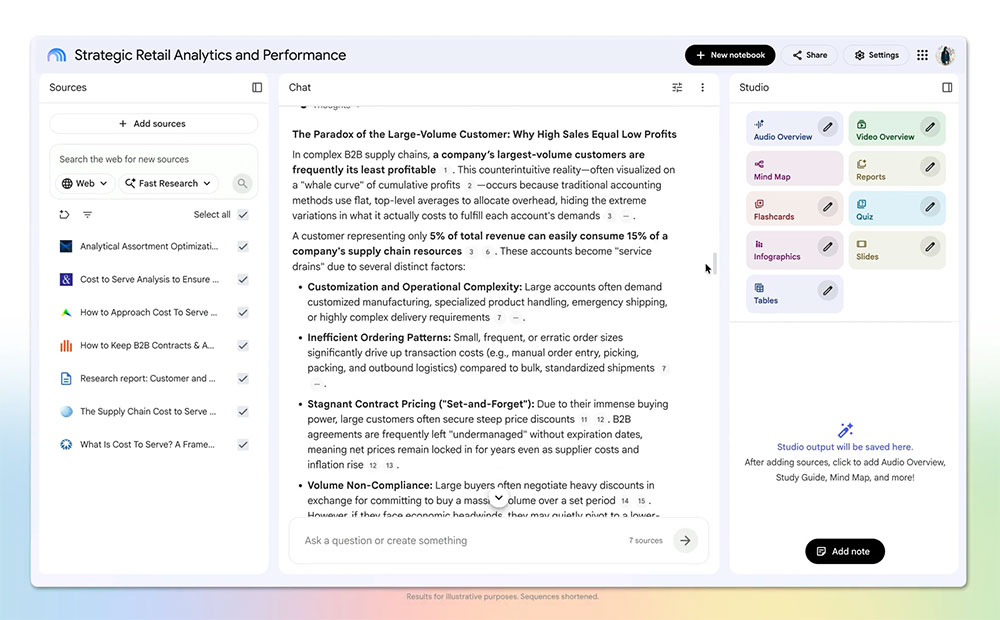Expand citations after 'complex delivery requirements'
The image size is (1000, 620).
[515, 318]
